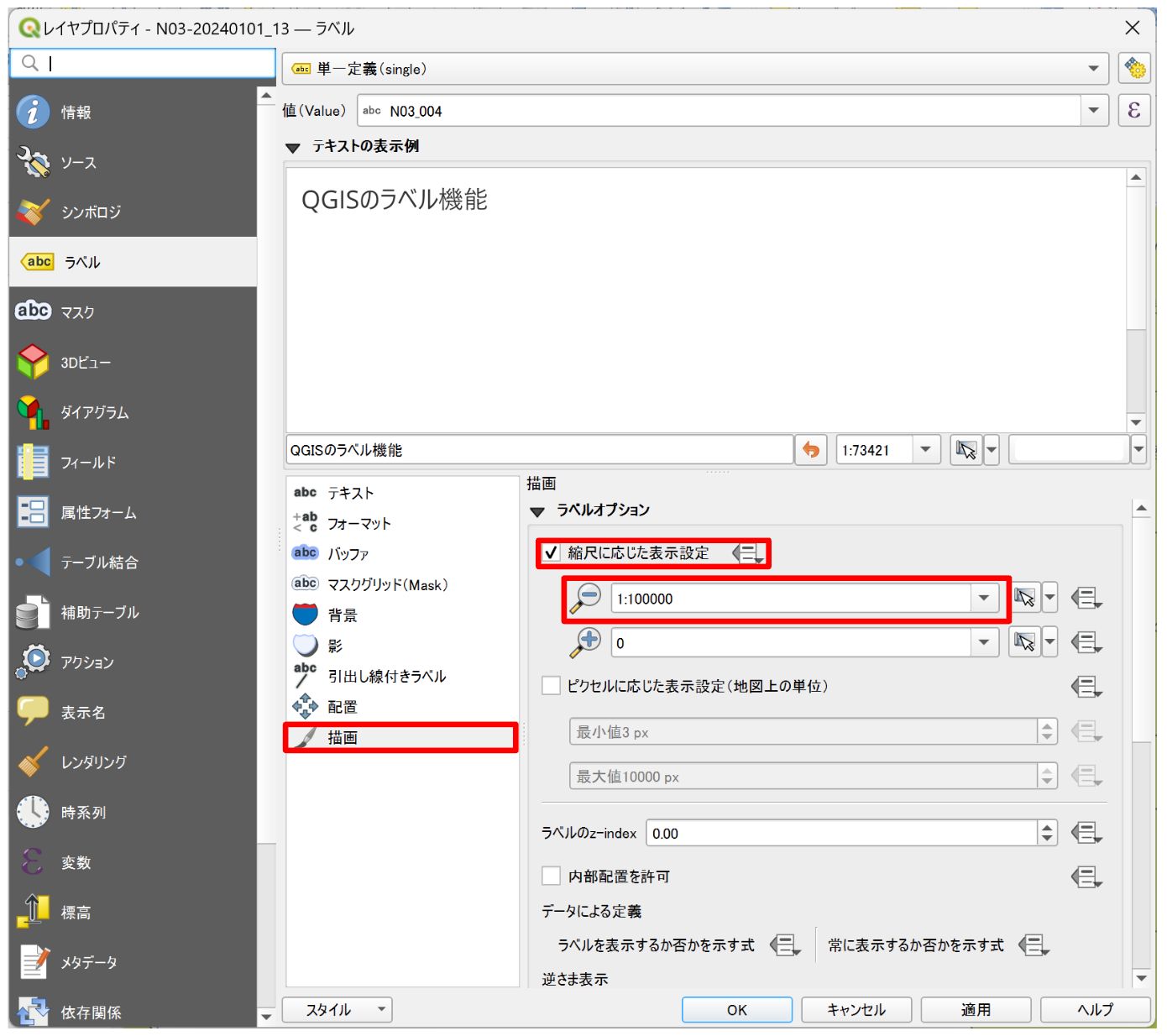Collapse the ラベルオプション section

tap(538, 510)
